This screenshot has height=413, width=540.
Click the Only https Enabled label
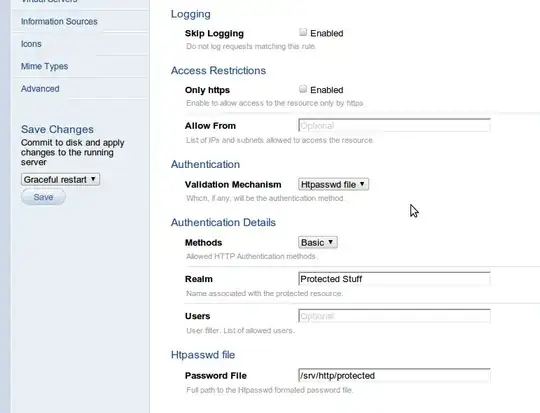(x=326, y=90)
